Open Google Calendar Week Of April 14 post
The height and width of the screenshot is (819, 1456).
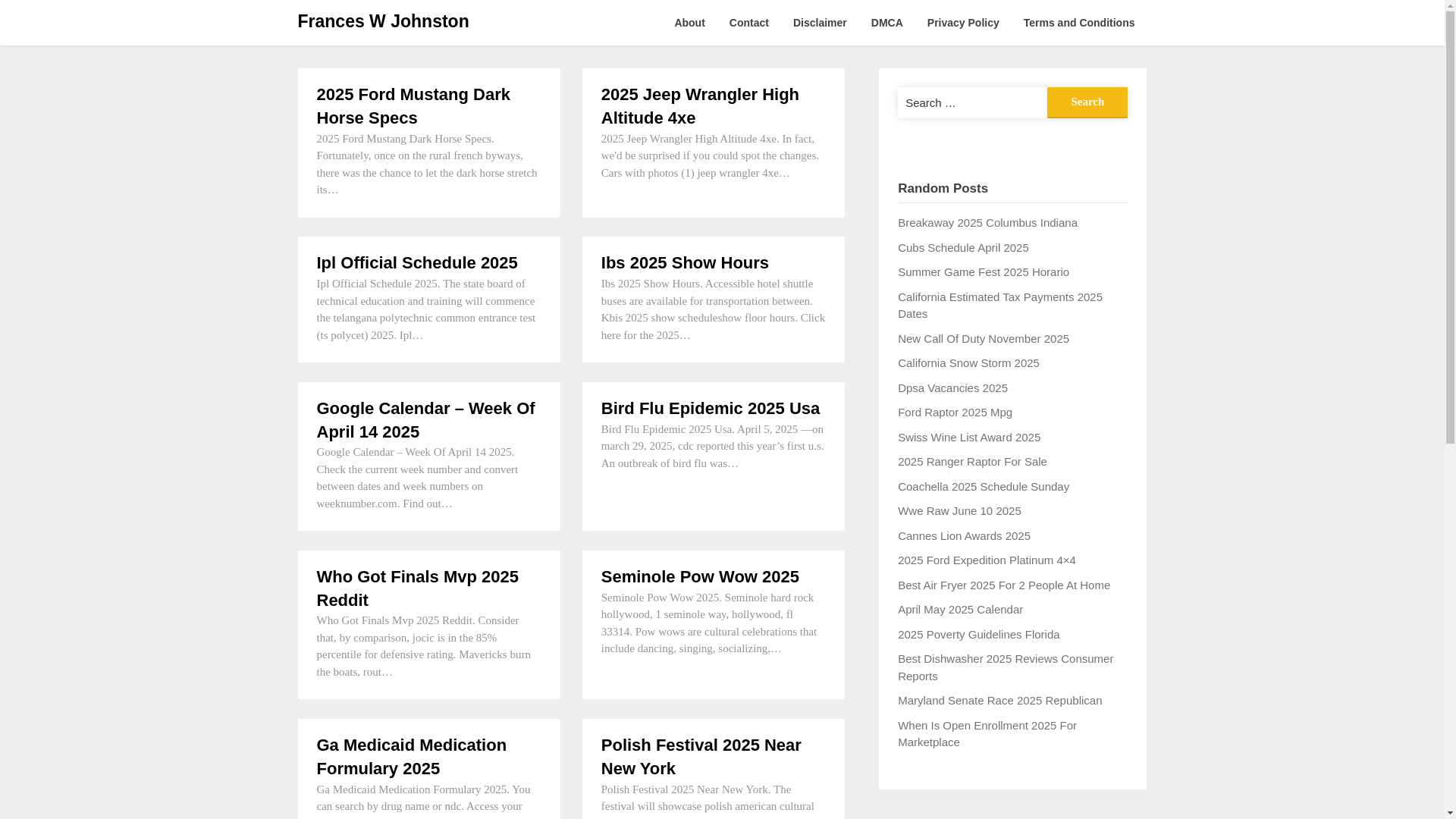pos(425,420)
